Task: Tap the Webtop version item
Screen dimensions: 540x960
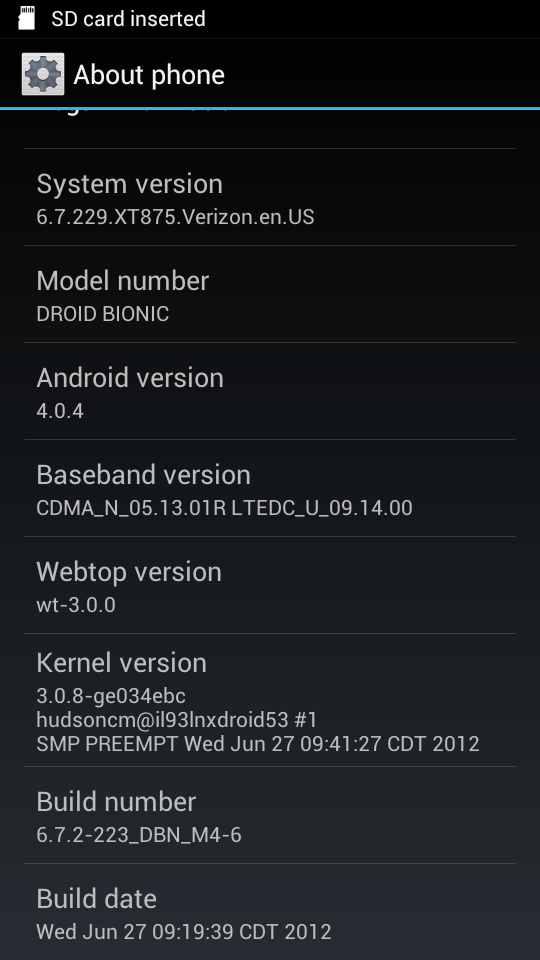Action: (x=270, y=585)
